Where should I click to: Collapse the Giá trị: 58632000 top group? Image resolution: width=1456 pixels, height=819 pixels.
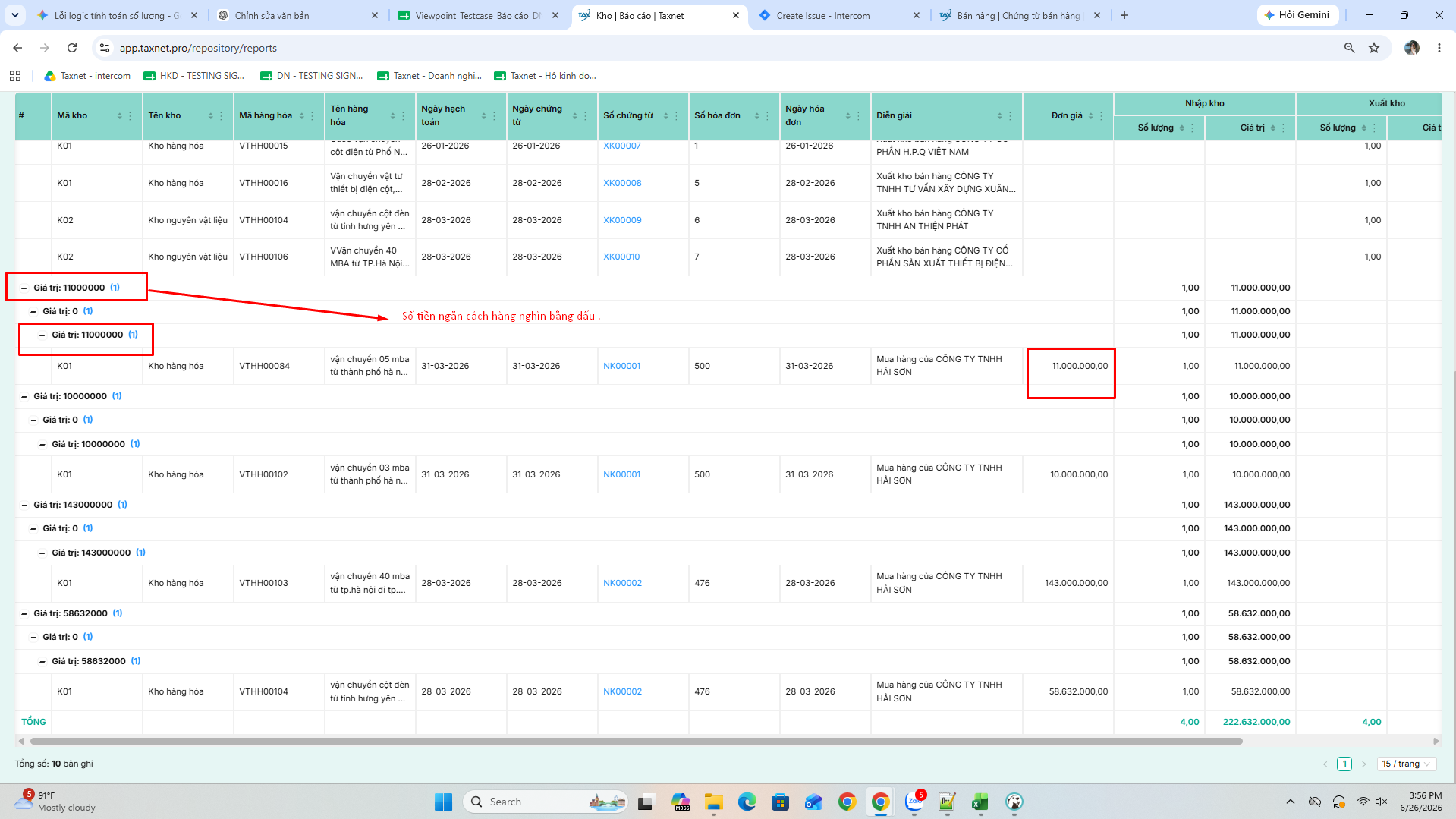pos(24,614)
